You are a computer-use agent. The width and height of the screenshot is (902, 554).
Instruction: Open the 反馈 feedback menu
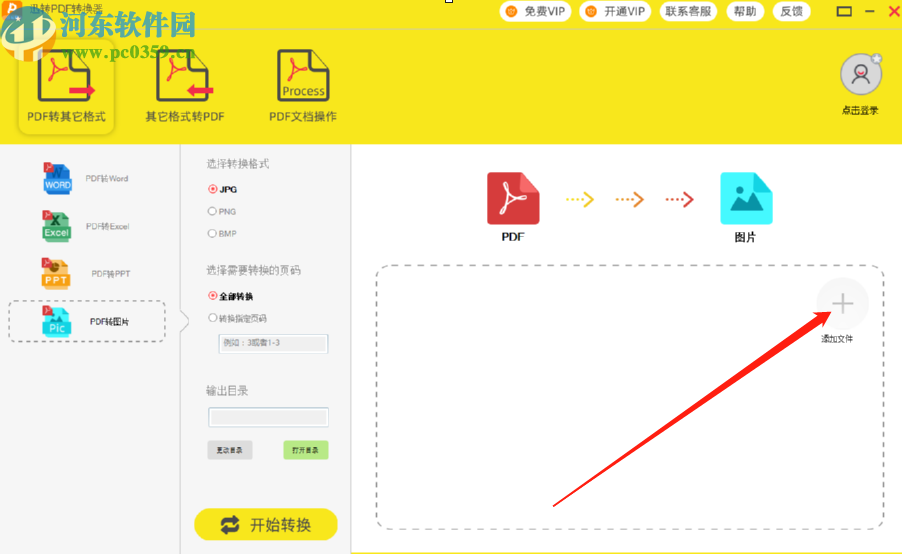point(792,12)
